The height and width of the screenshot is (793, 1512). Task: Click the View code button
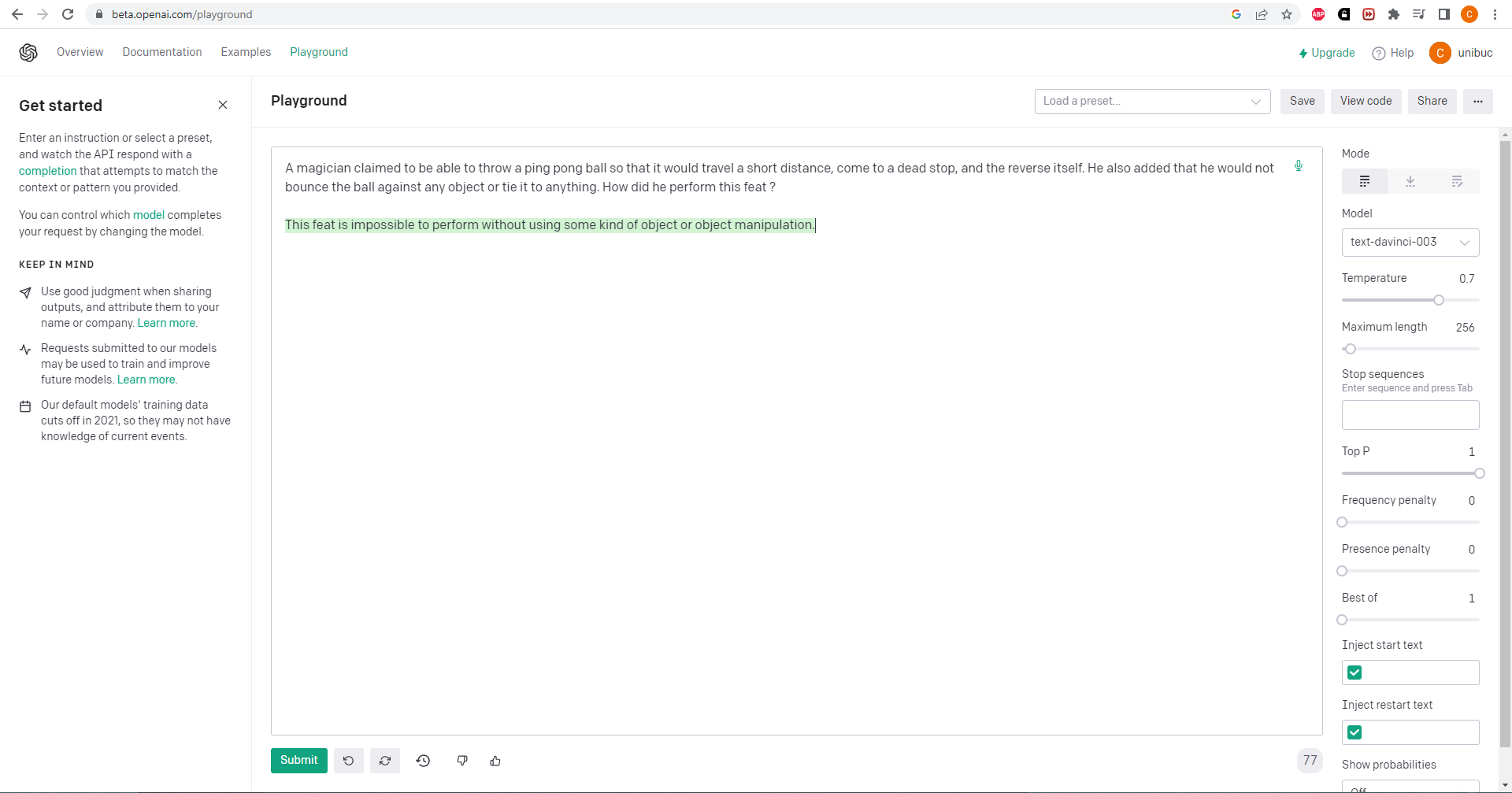1366,102
